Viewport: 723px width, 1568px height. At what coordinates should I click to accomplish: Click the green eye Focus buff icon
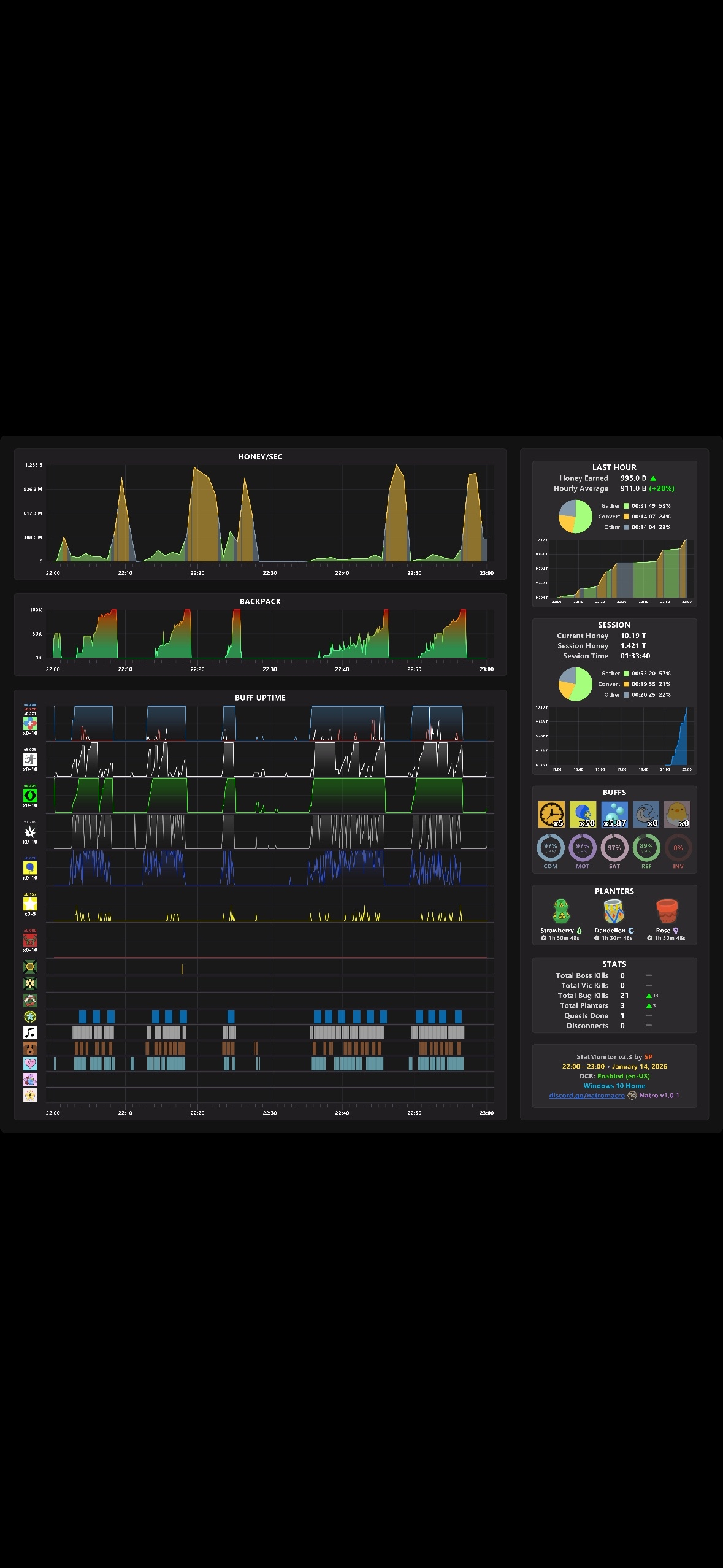30,796
